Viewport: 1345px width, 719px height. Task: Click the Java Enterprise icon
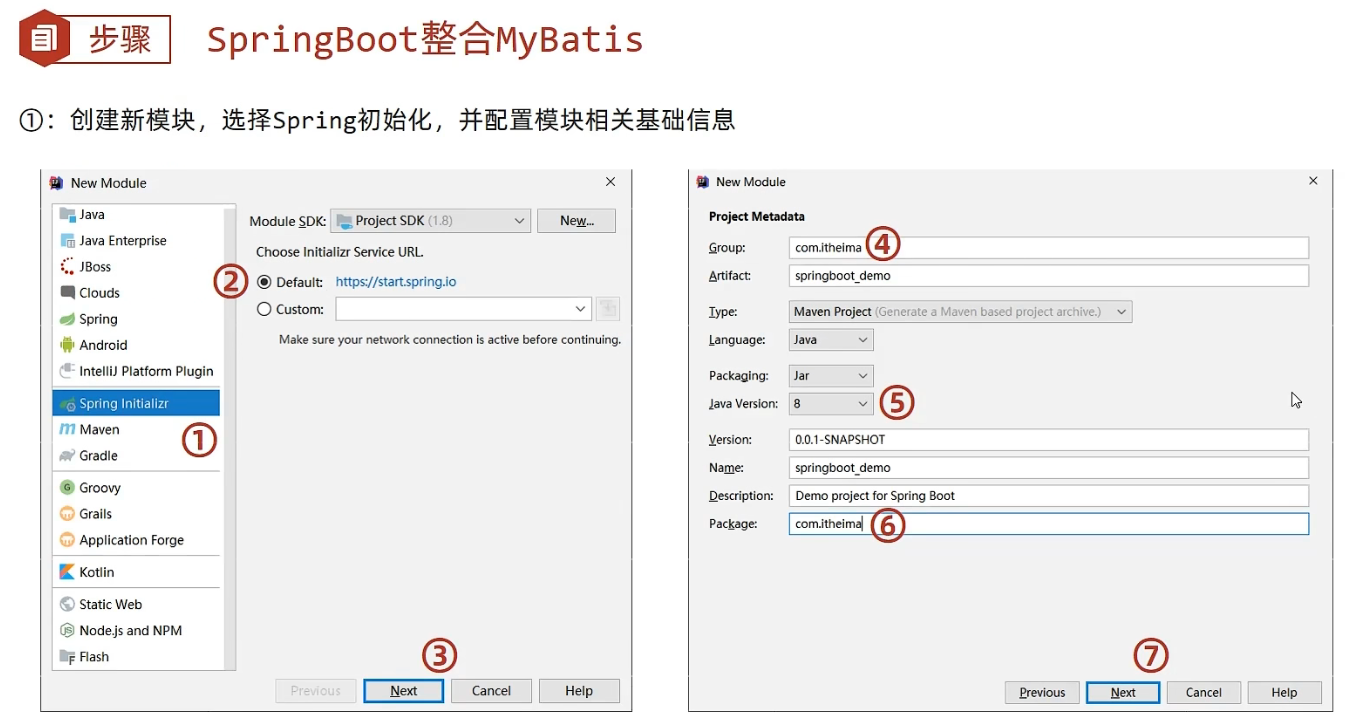coord(67,240)
